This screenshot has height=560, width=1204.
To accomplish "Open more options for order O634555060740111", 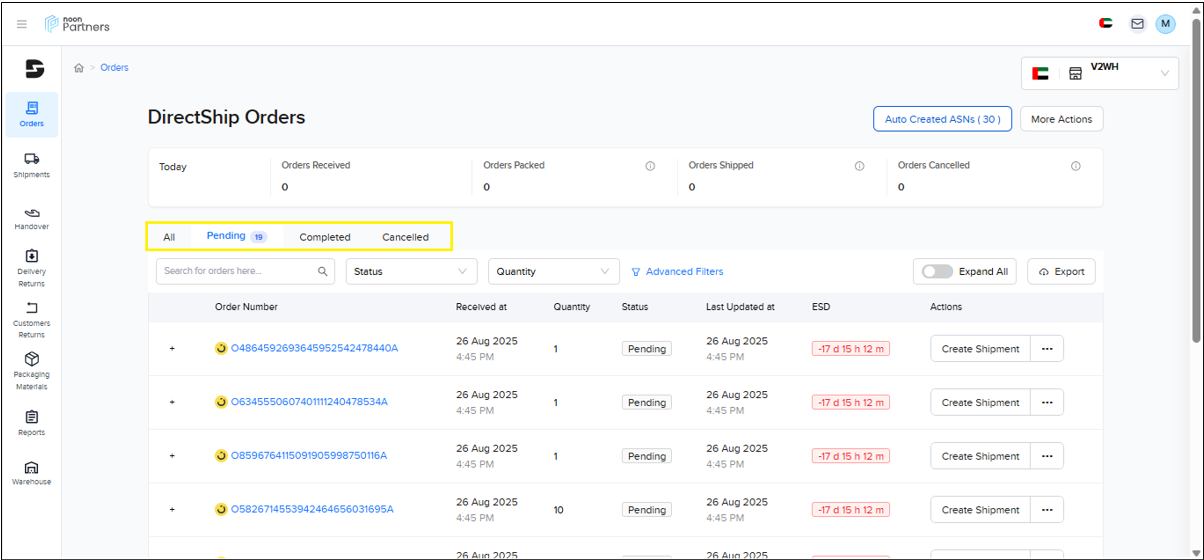I will pyautogui.click(x=1047, y=402).
